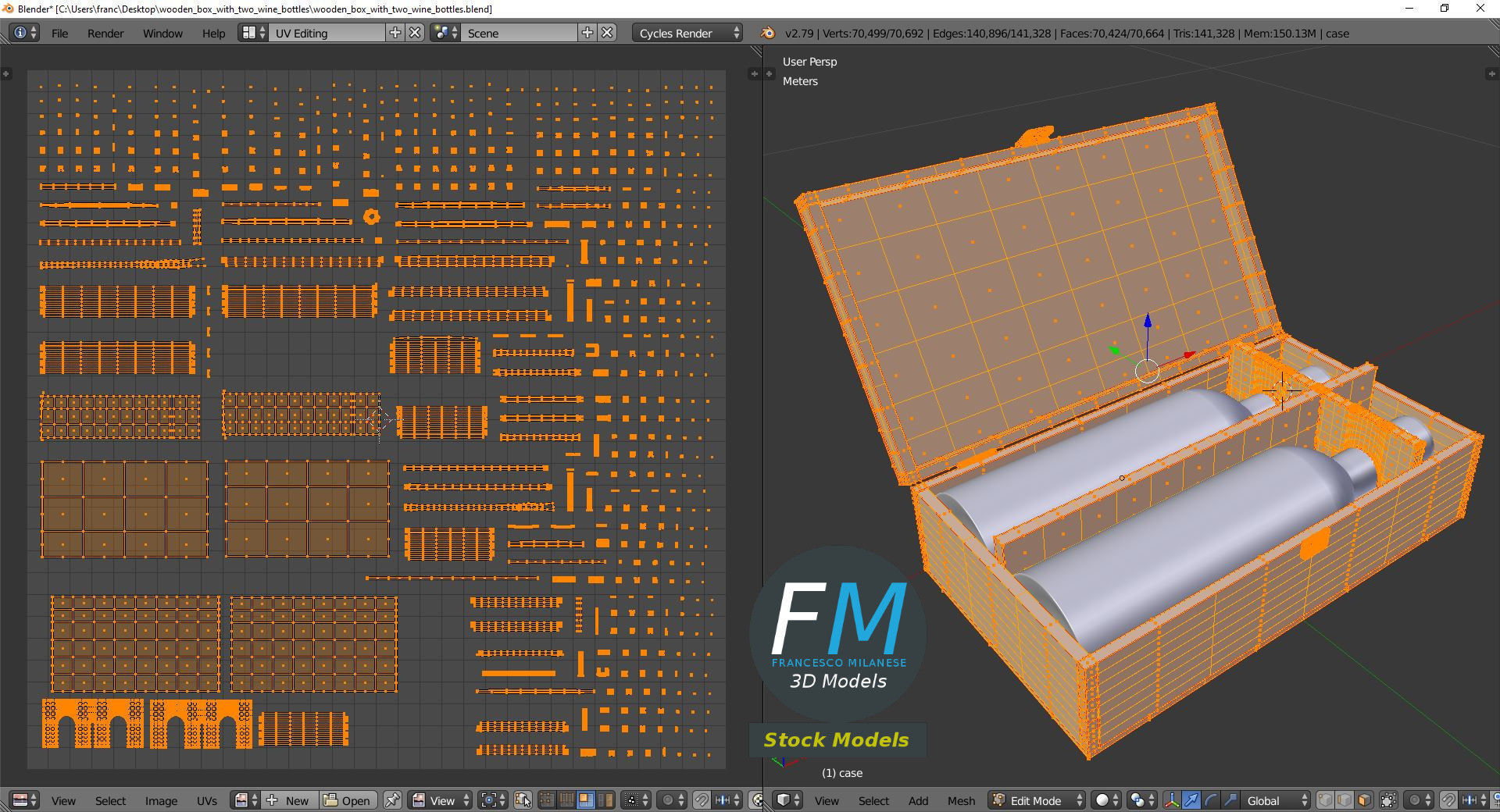Select mesh edge select mode in 3D view
The height and width of the screenshot is (812, 1500).
[1345, 800]
